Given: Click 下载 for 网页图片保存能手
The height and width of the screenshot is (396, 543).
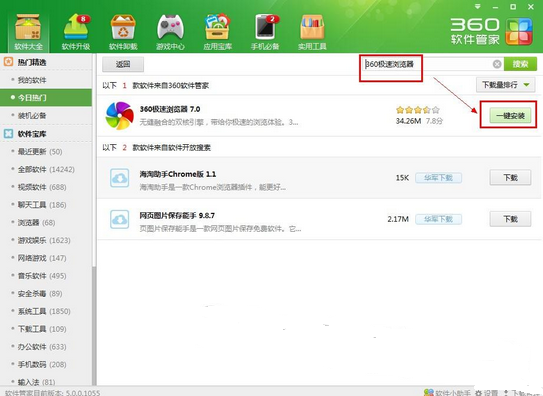Looking at the screenshot, I should pyautogui.click(x=510, y=219).
